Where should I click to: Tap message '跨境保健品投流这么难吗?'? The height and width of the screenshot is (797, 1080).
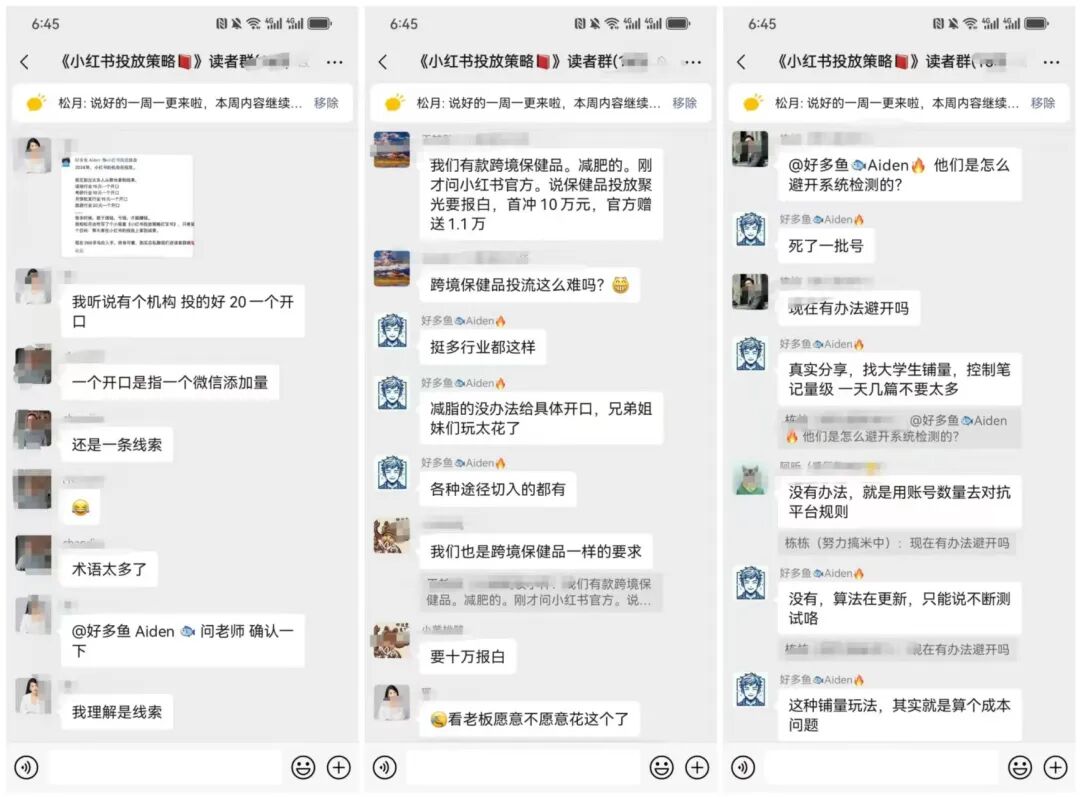529,284
